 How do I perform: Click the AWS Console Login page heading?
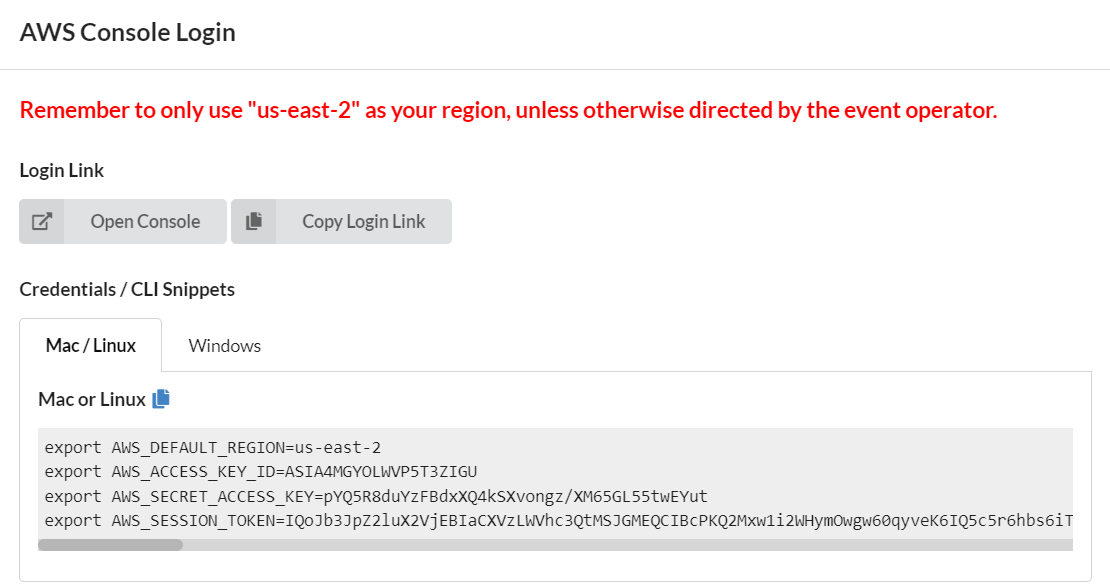[x=127, y=33]
